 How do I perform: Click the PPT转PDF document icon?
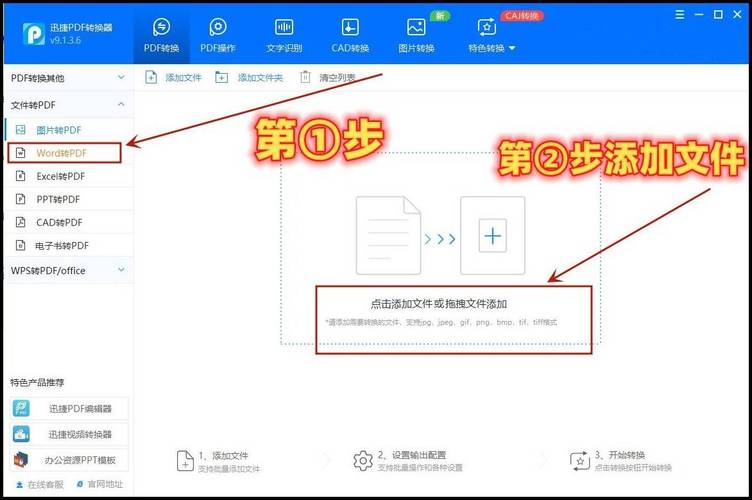pyautogui.click(x=21, y=199)
